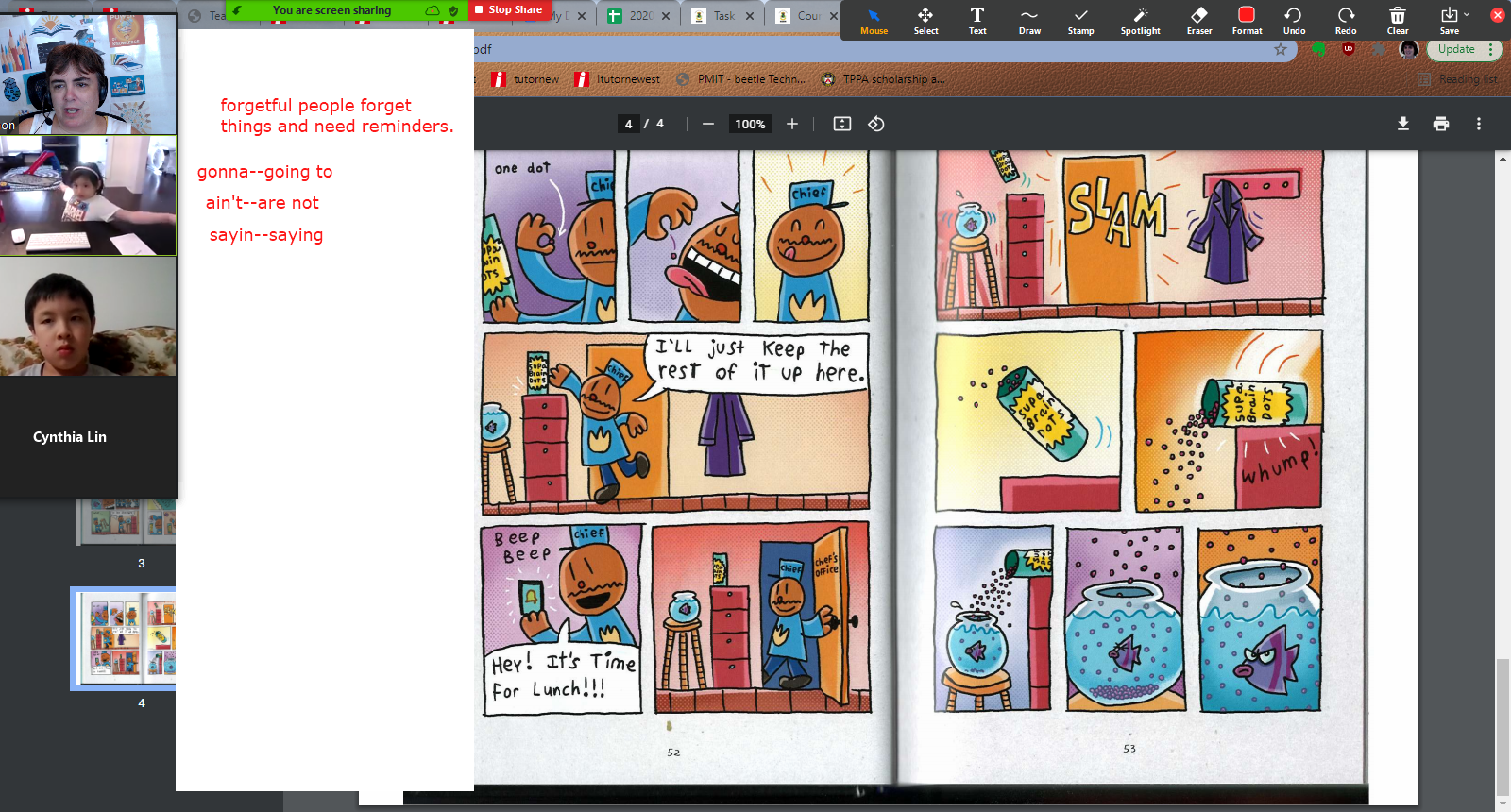Open PMIT - beetle Techn bookmark
The height and width of the screenshot is (812, 1511).
(741, 79)
